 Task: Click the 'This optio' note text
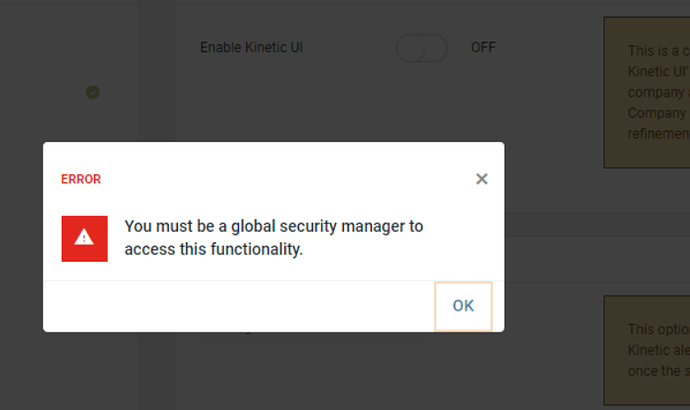(x=654, y=329)
